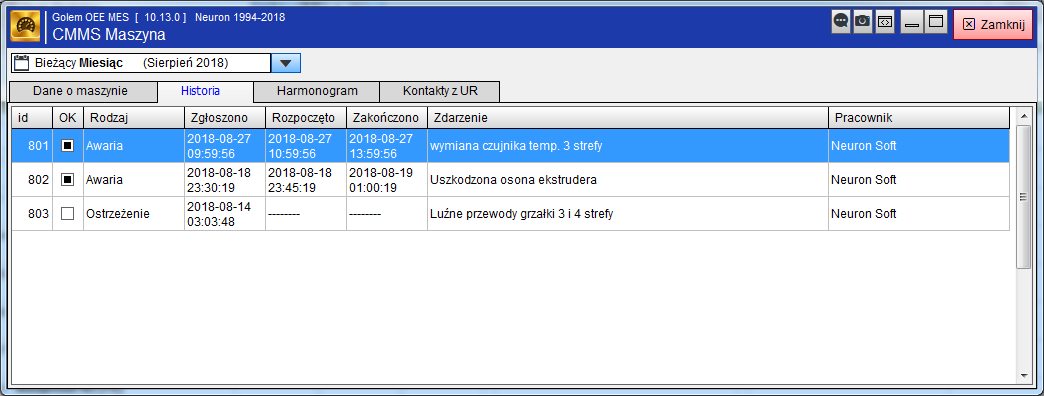Maximize the CMMS Maszyna window

pyautogui.click(x=936, y=21)
